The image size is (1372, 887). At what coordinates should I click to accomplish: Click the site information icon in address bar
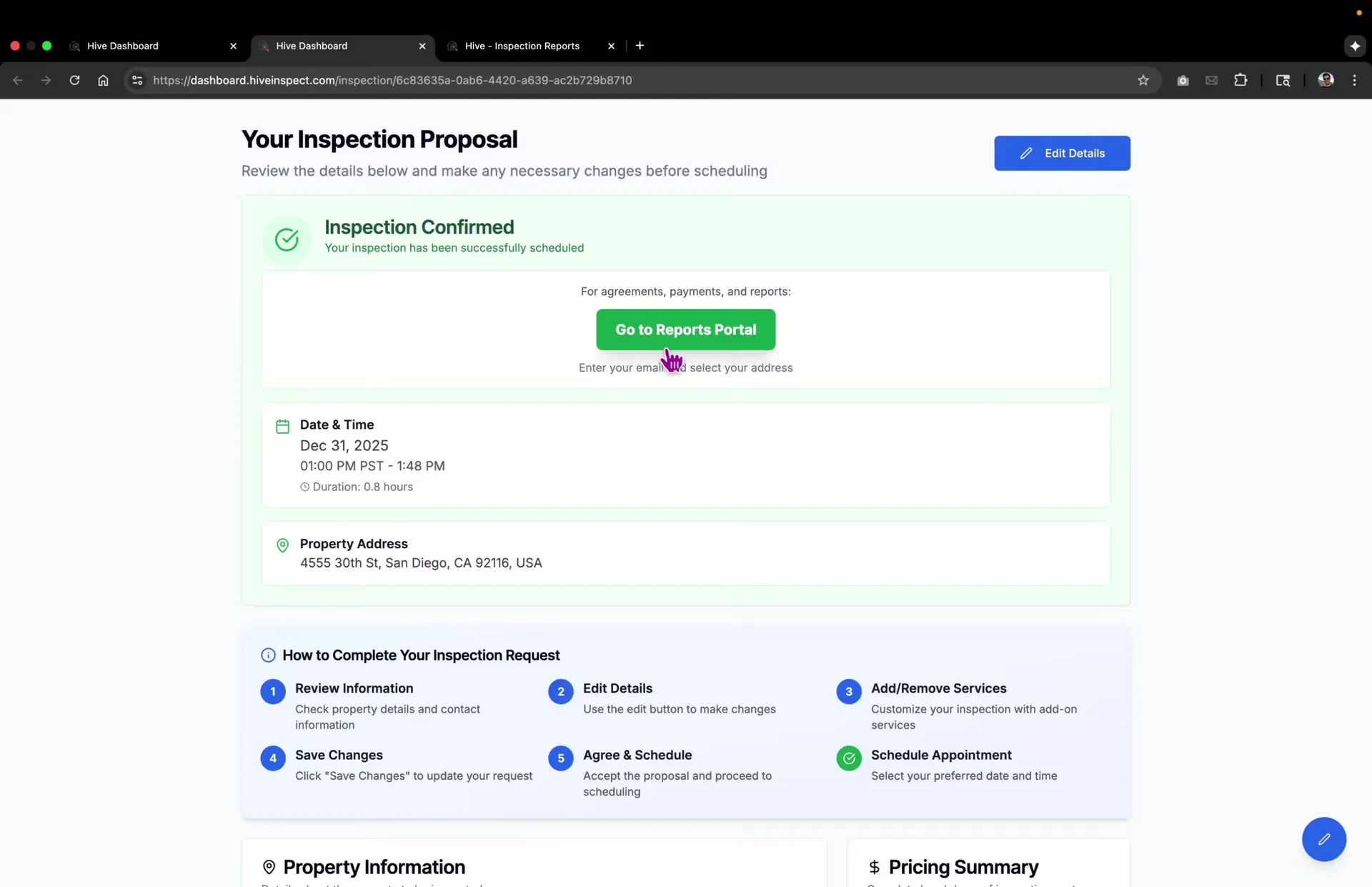coord(138,80)
